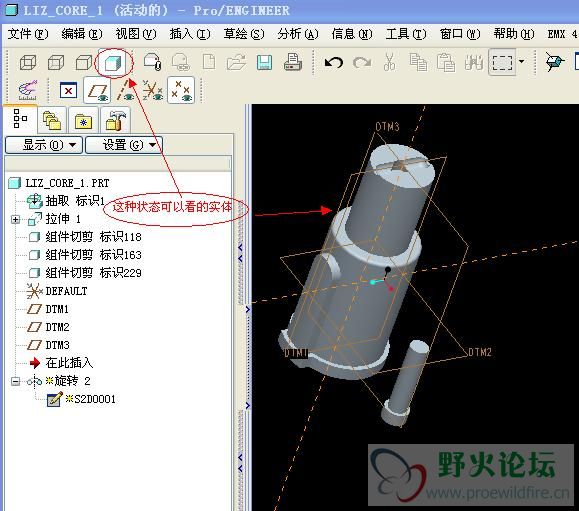The height and width of the screenshot is (511, 579).
Task: Select the S2D0001 sketch item
Action: [81, 399]
